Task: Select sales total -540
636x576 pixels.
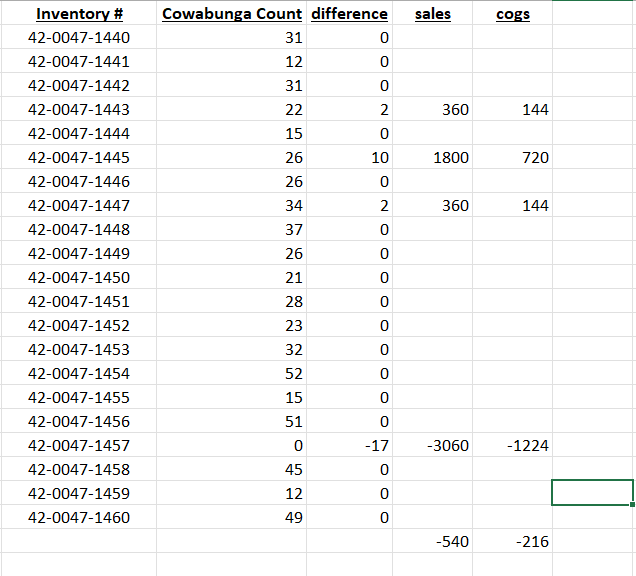Action: [x=432, y=541]
